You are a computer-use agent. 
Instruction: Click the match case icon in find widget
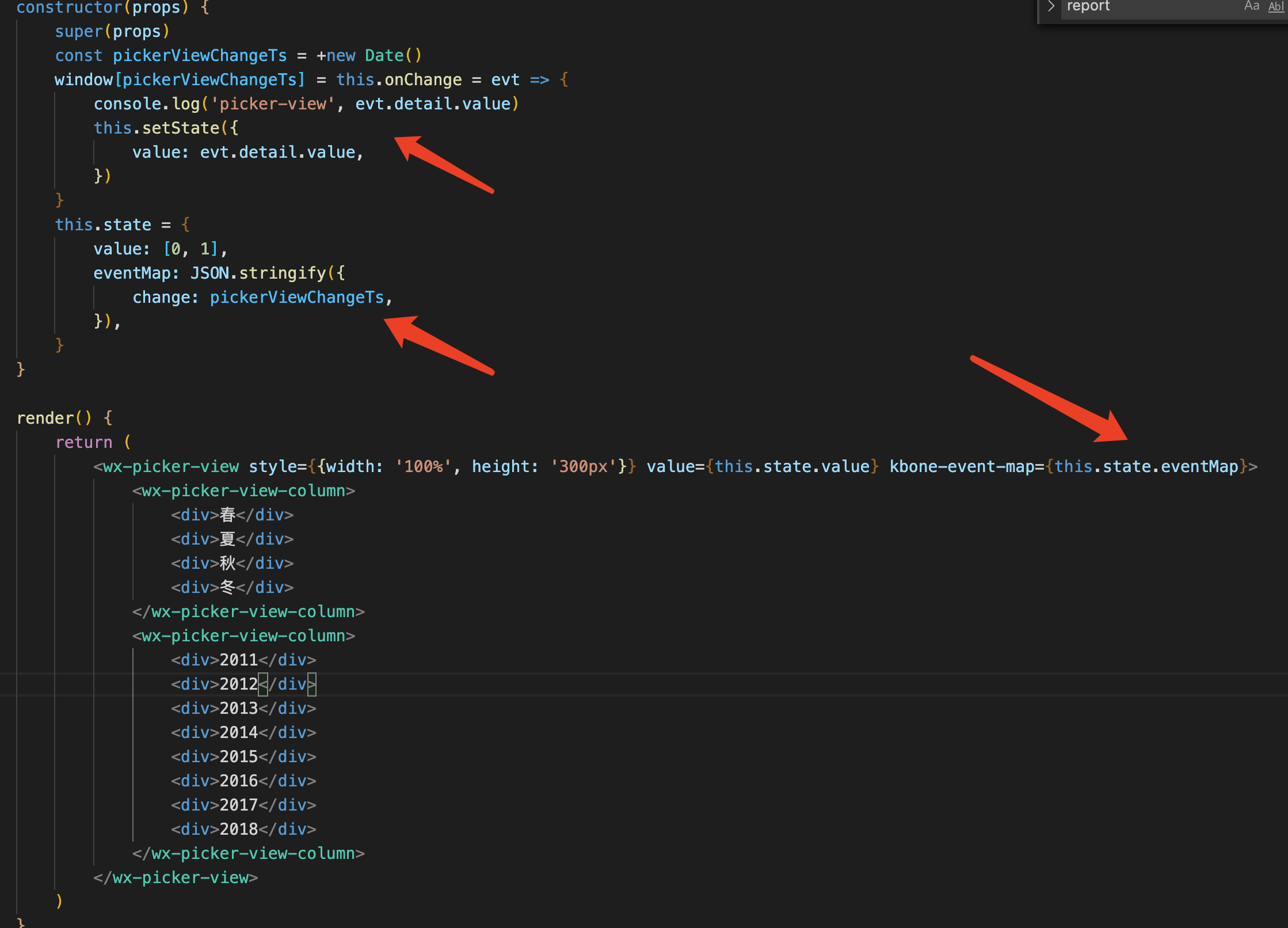[1251, 6]
